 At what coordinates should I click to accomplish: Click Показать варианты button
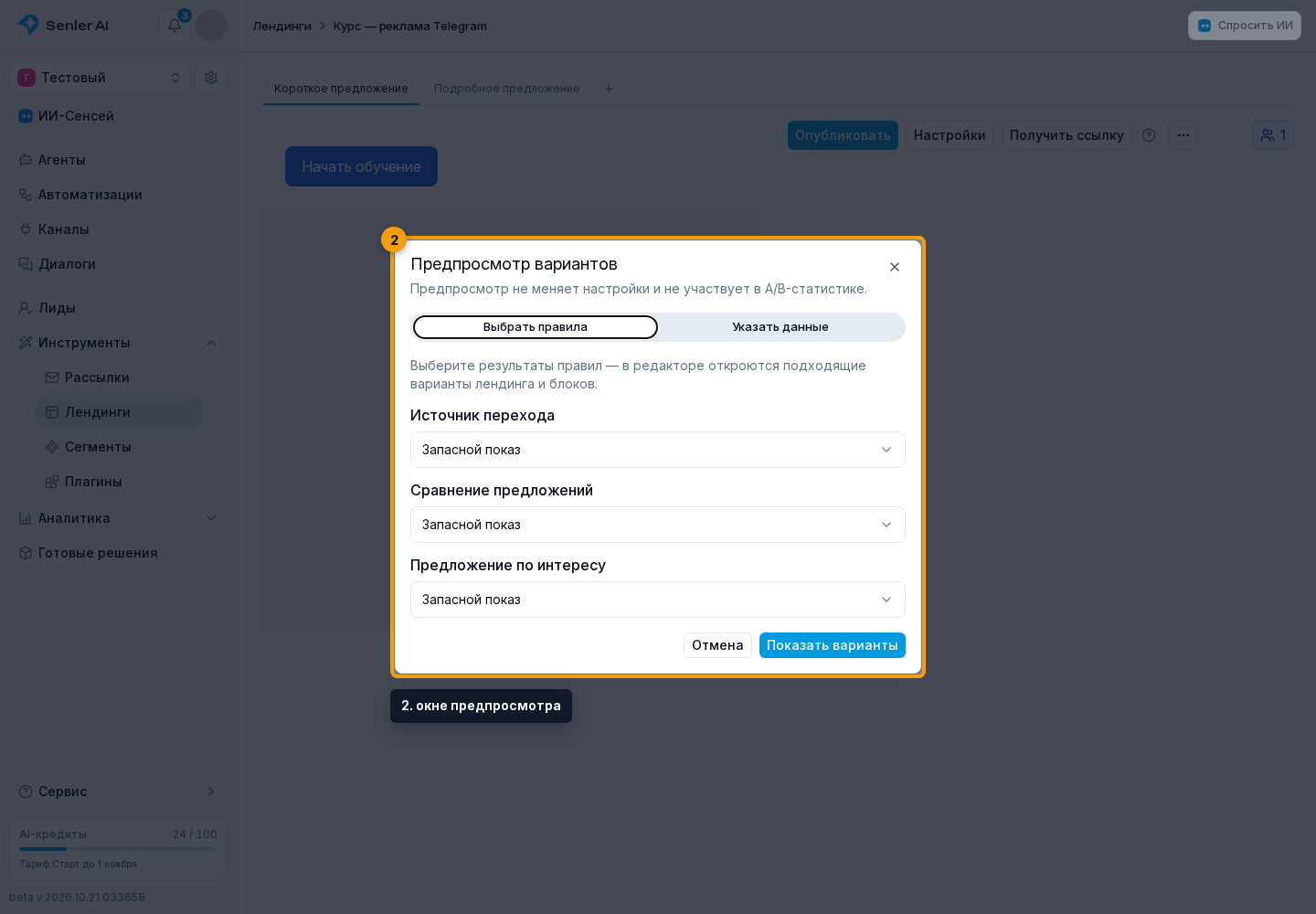tap(833, 645)
